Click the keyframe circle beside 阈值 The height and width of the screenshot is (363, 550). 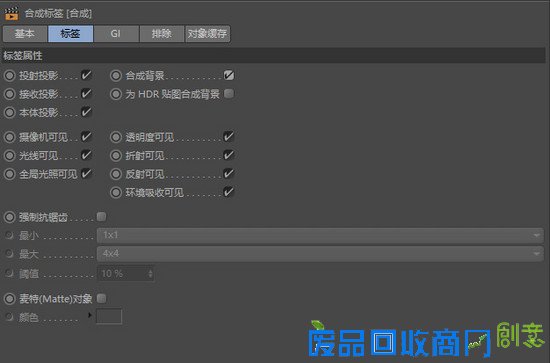click(9, 273)
